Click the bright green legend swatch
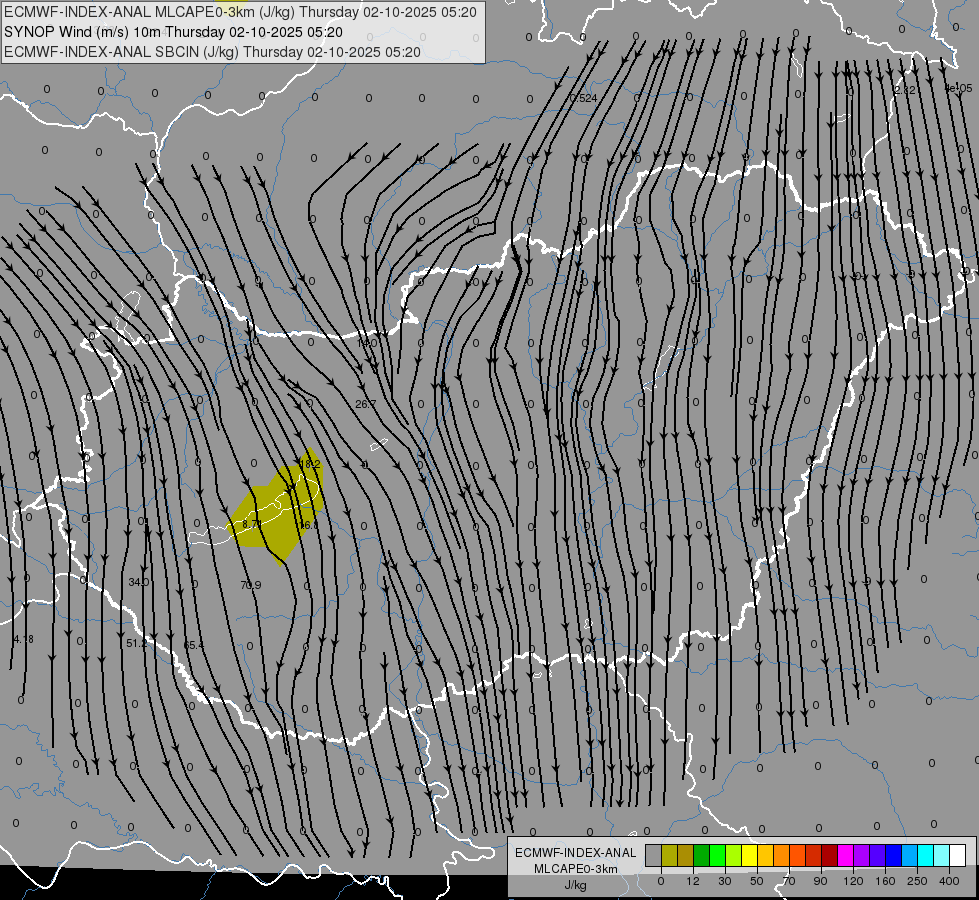Screen dimensions: 979x900 717,856
